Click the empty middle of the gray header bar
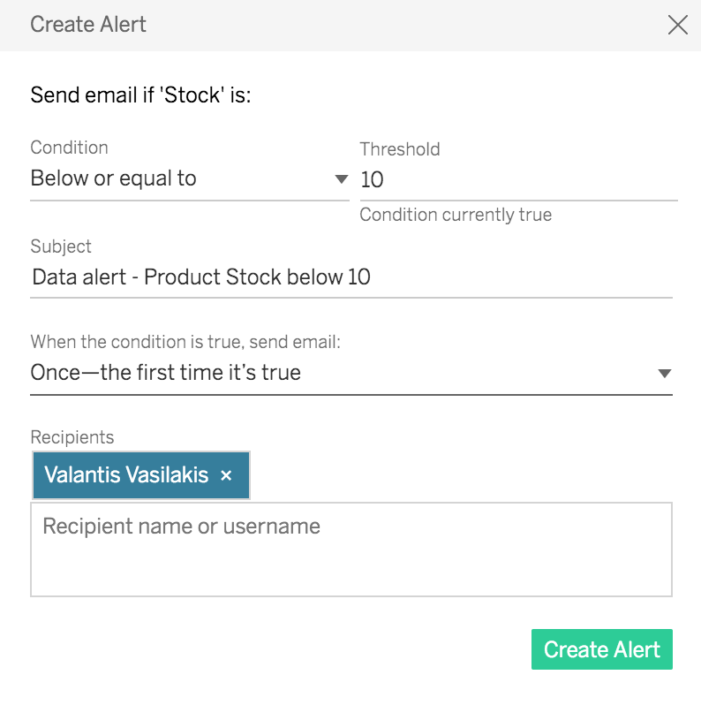The image size is (701, 705). click(400, 25)
